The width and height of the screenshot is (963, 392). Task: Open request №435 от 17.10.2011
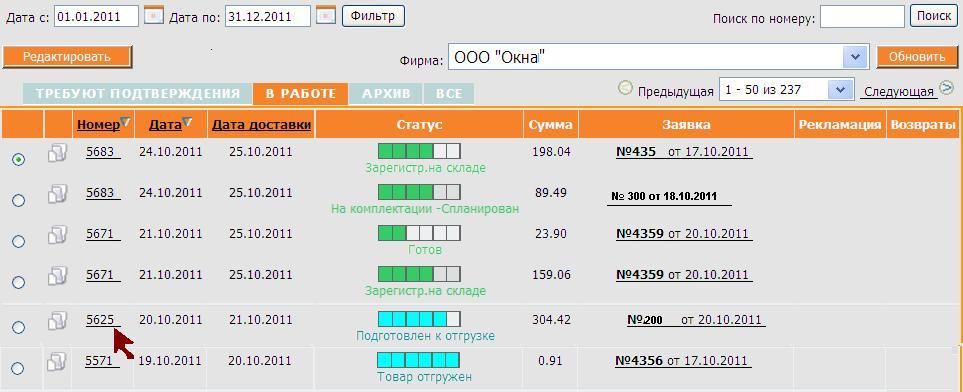click(x=684, y=152)
